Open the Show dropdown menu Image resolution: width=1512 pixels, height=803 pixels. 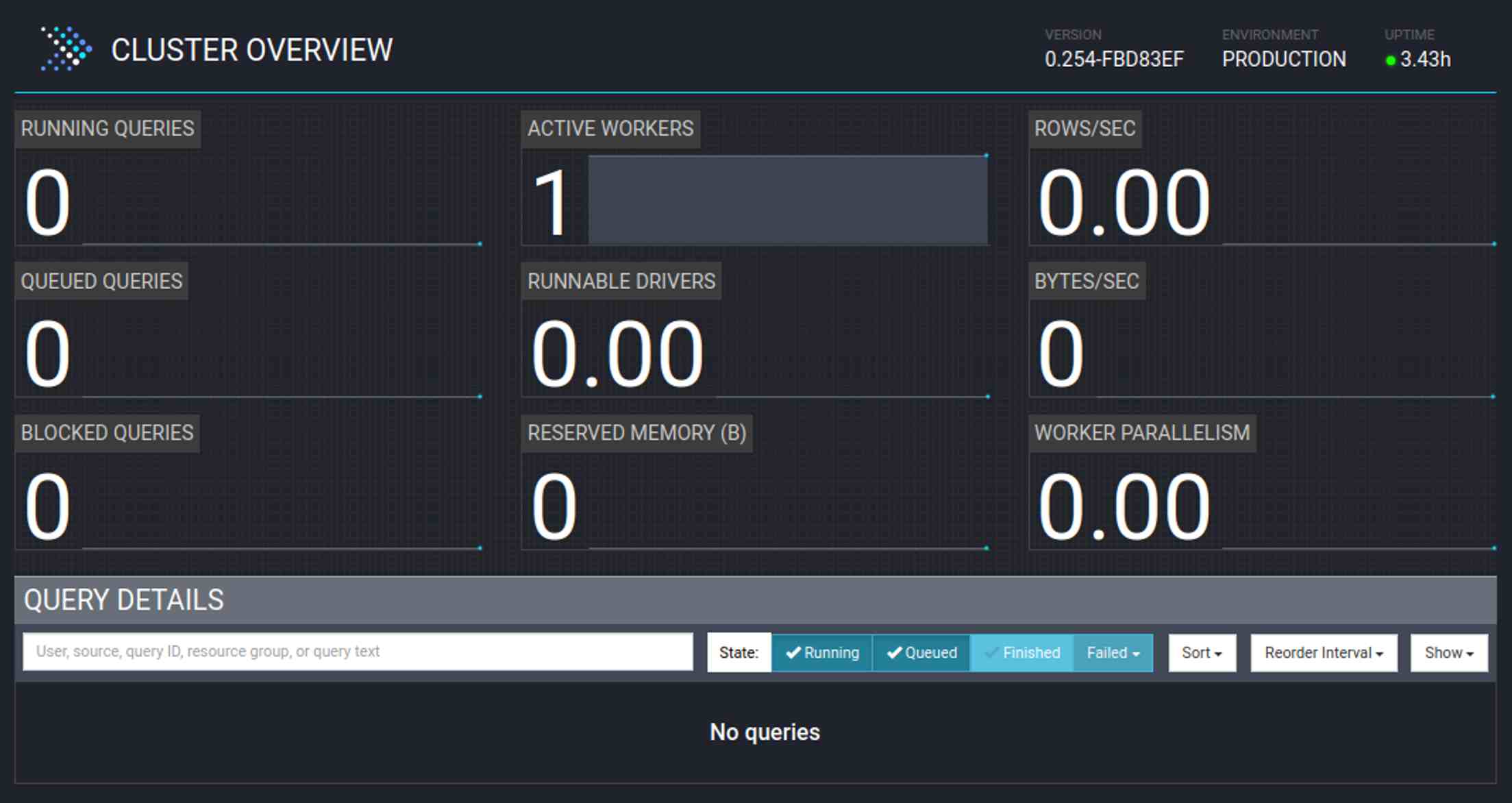(1448, 652)
